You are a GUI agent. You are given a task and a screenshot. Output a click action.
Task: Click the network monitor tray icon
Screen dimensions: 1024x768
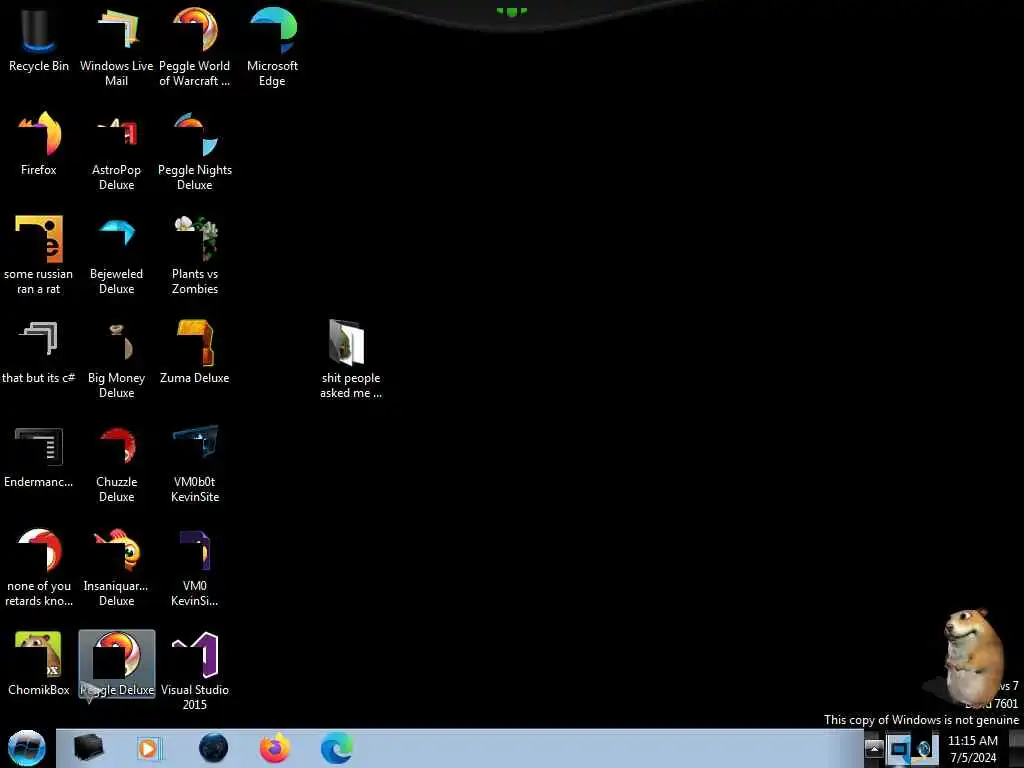pos(899,748)
